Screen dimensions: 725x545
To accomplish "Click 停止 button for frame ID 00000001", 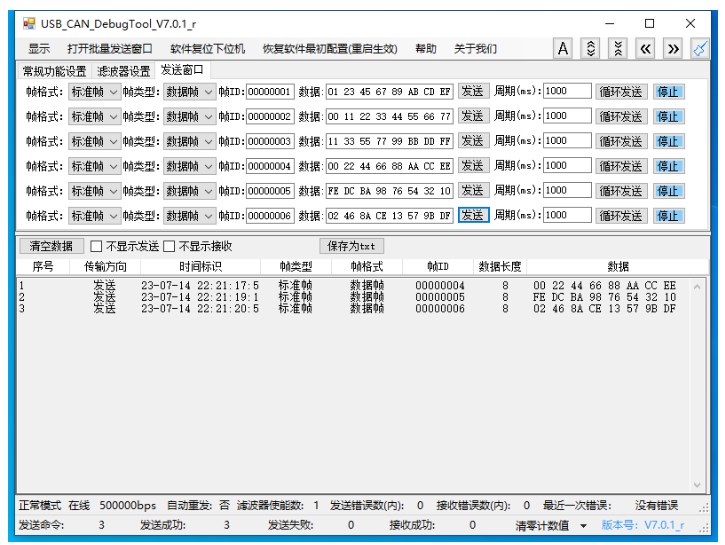I will tap(668, 92).
